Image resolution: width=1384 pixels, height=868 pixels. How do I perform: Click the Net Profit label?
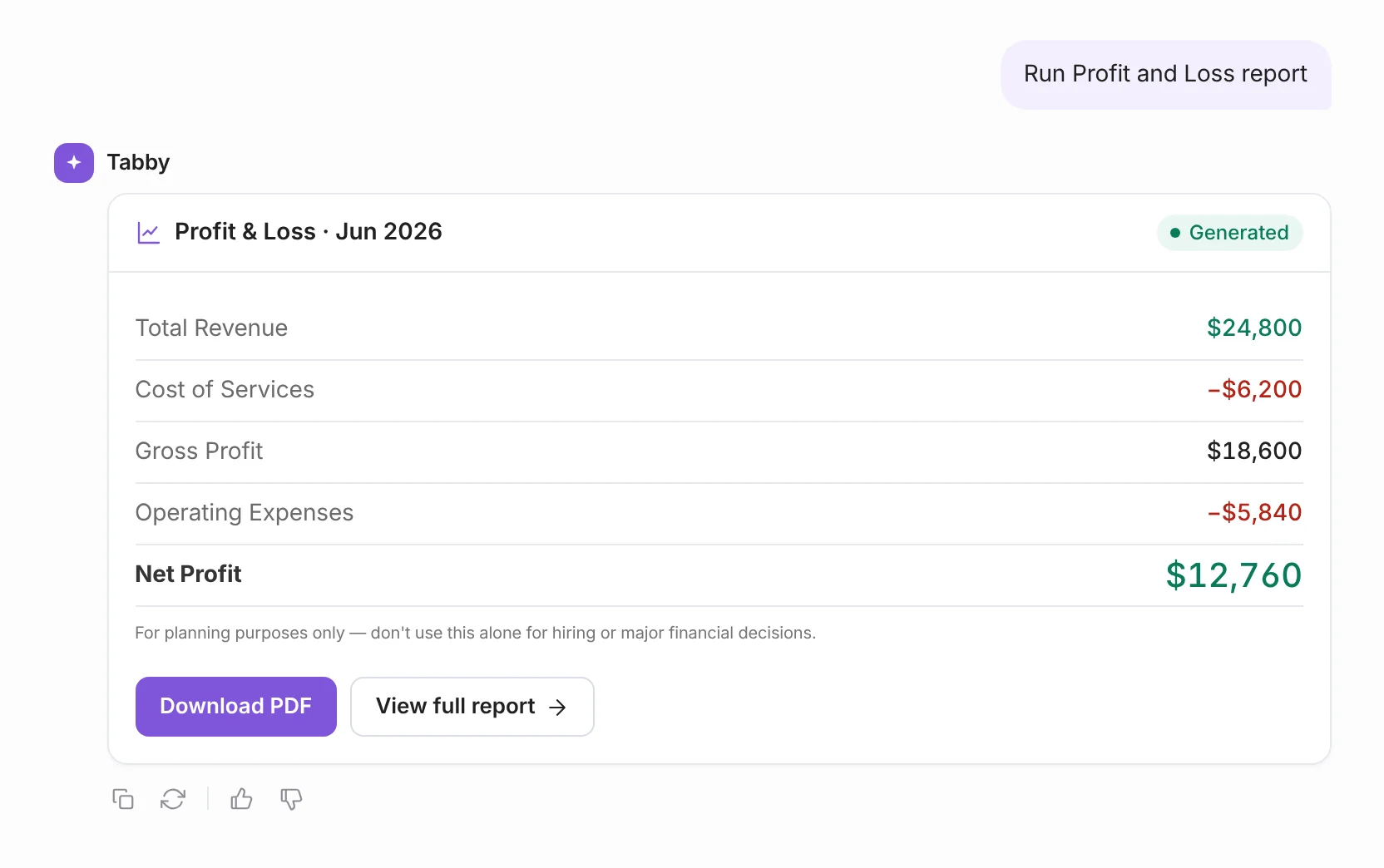(x=188, y=575)
